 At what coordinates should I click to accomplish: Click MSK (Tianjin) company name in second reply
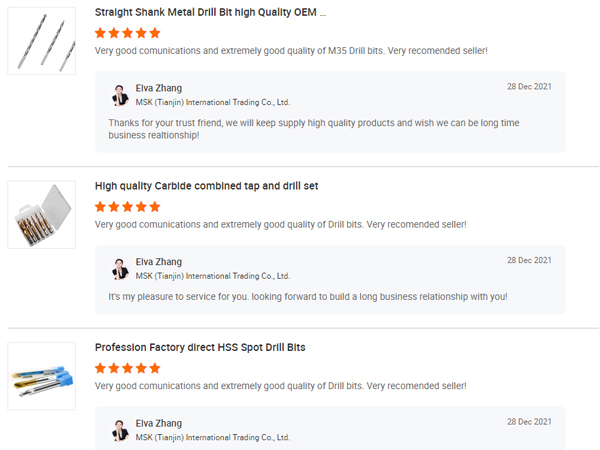coord(212,275)
